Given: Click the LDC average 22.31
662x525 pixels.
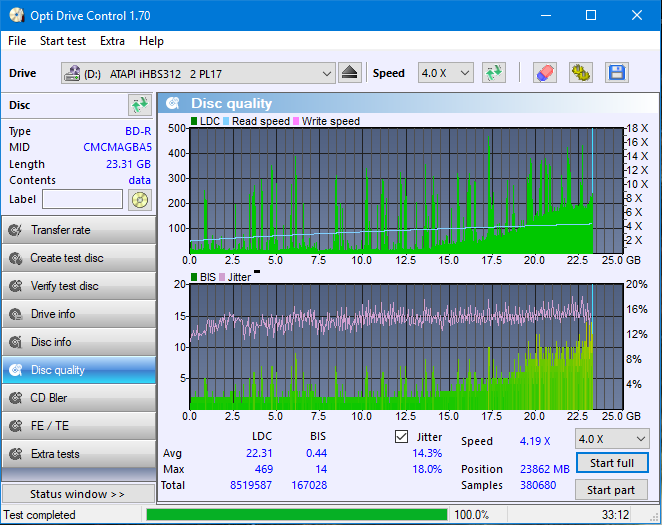Looking at the screenshot, I should (x=259, y=453).
